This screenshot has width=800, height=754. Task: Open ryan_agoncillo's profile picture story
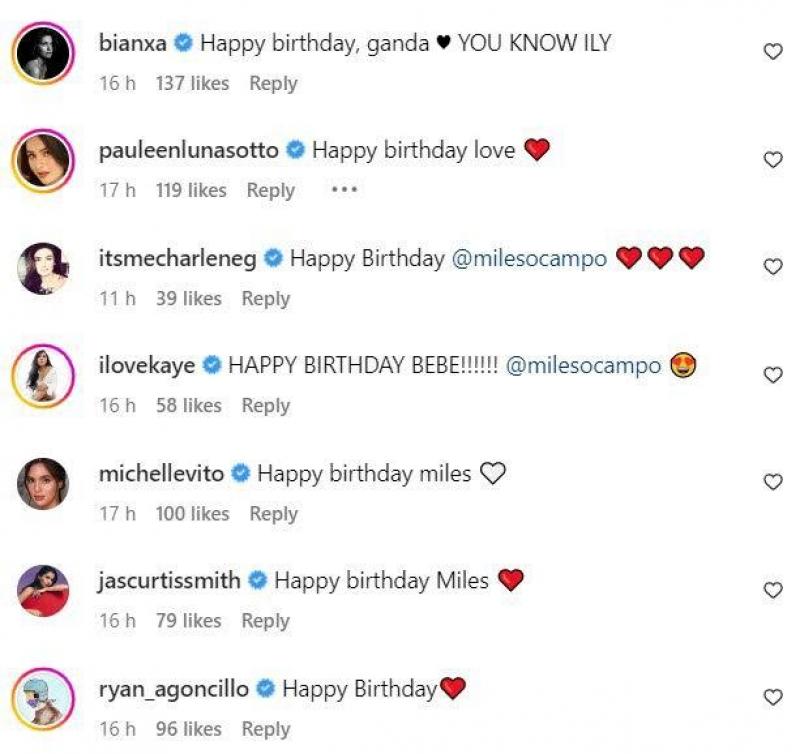(43, 698)
